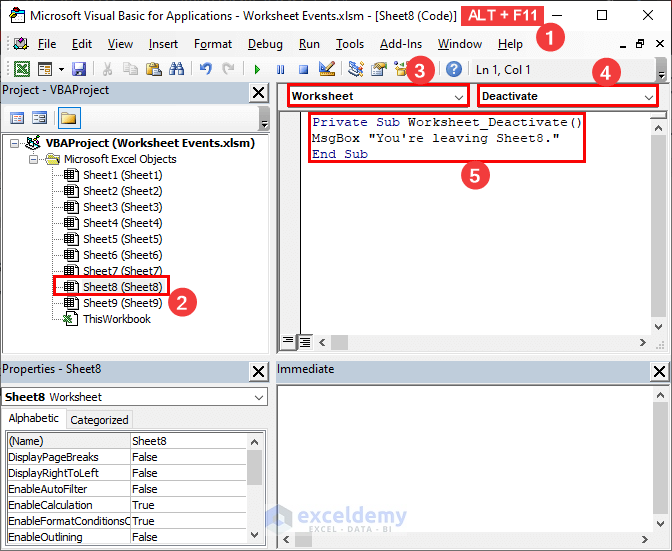Open the File menu
Viewport: 672px width, 551px height.
[x=47, y=44]
